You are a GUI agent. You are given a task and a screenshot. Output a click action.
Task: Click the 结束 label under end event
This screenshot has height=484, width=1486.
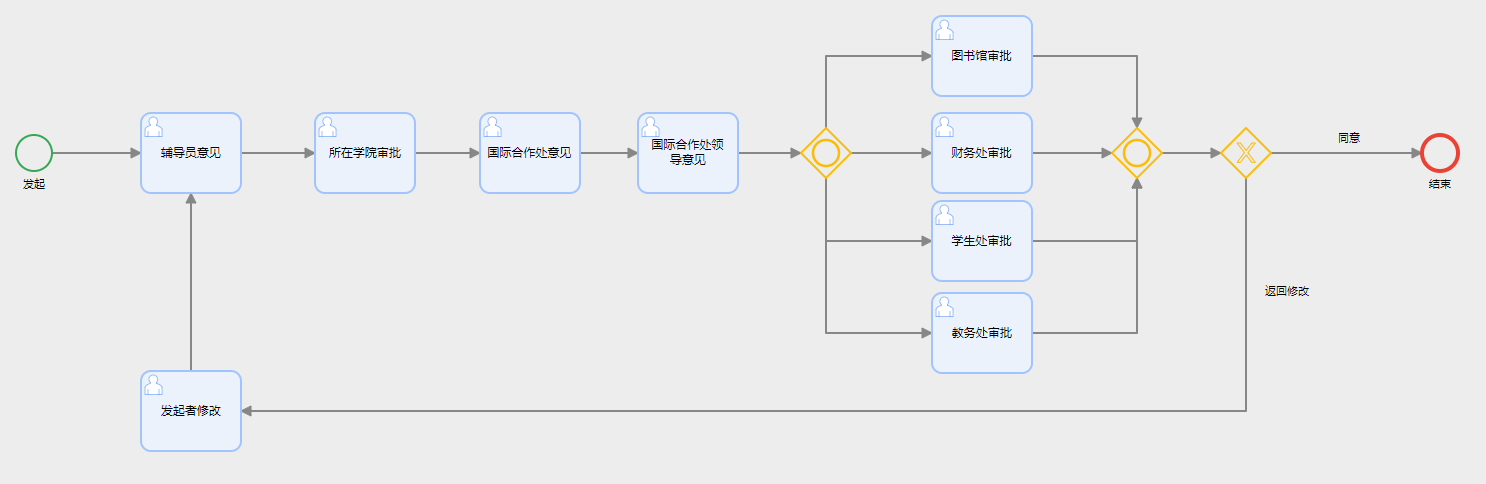tap(1440, 185)
